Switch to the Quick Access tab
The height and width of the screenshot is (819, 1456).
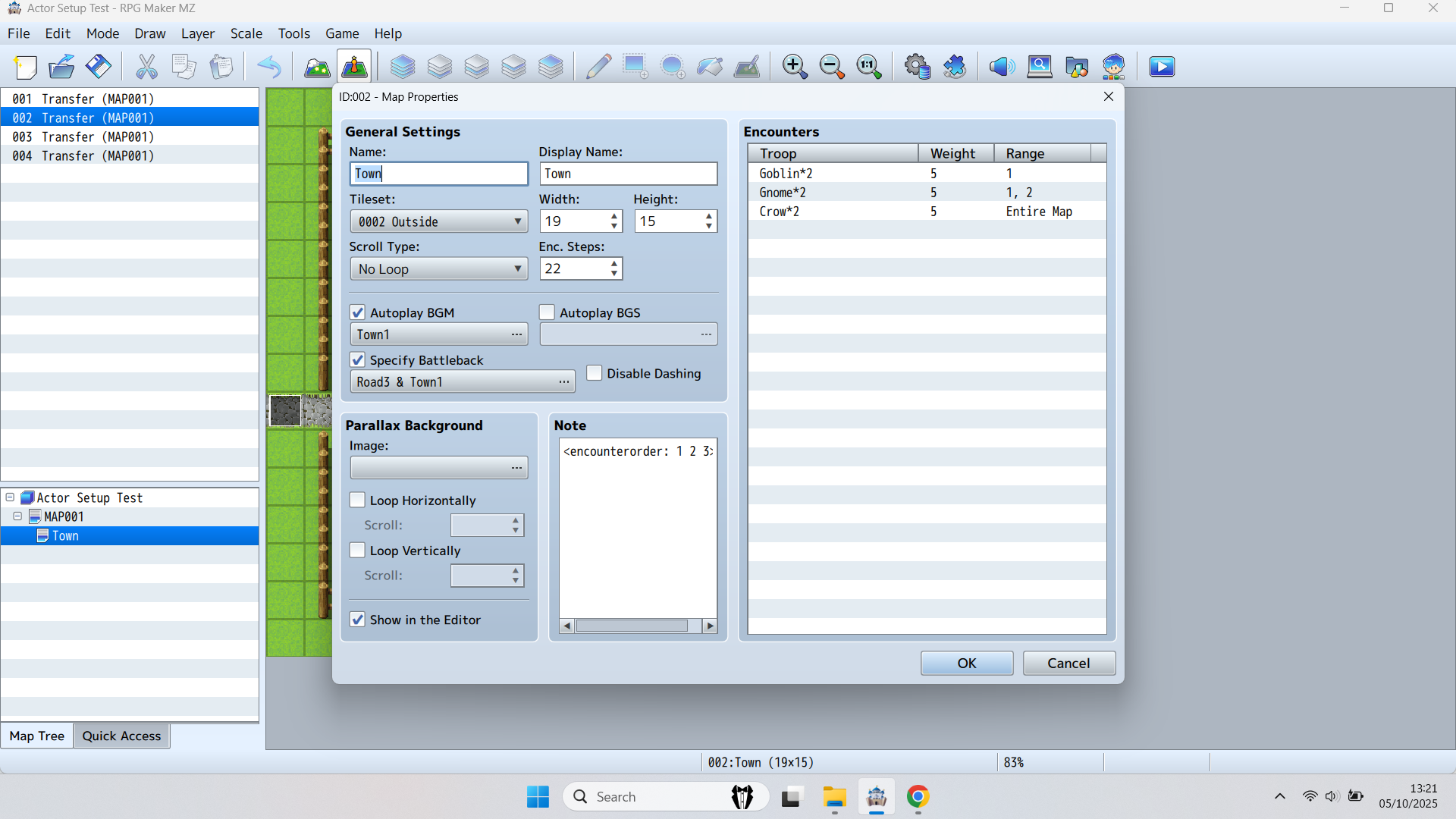(121, 736)
